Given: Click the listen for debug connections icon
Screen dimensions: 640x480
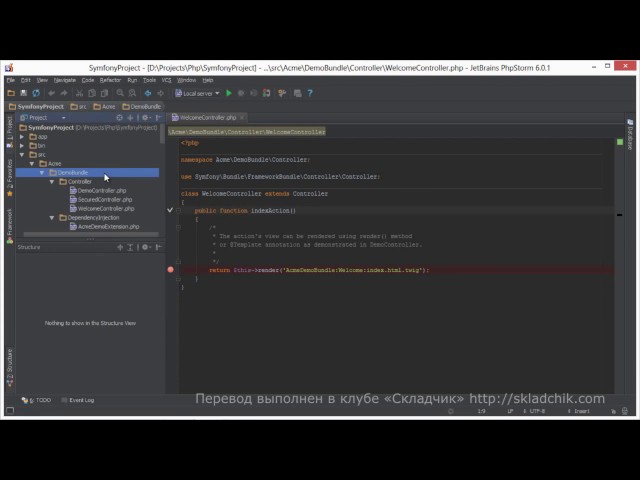Looking at the screenshot, I should pos(267,93).
